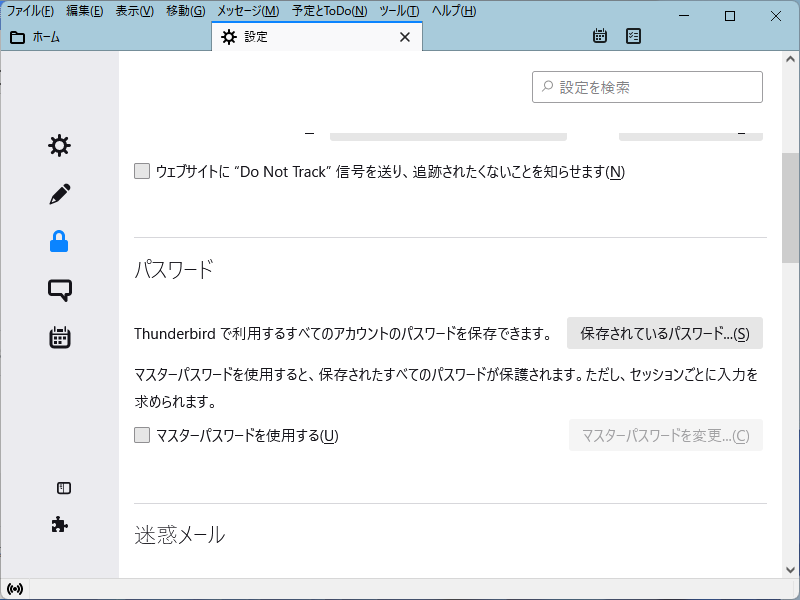Screen dimensions: 800x600
Task: Open the 編集 menu
Action: (x=85, y=11)
